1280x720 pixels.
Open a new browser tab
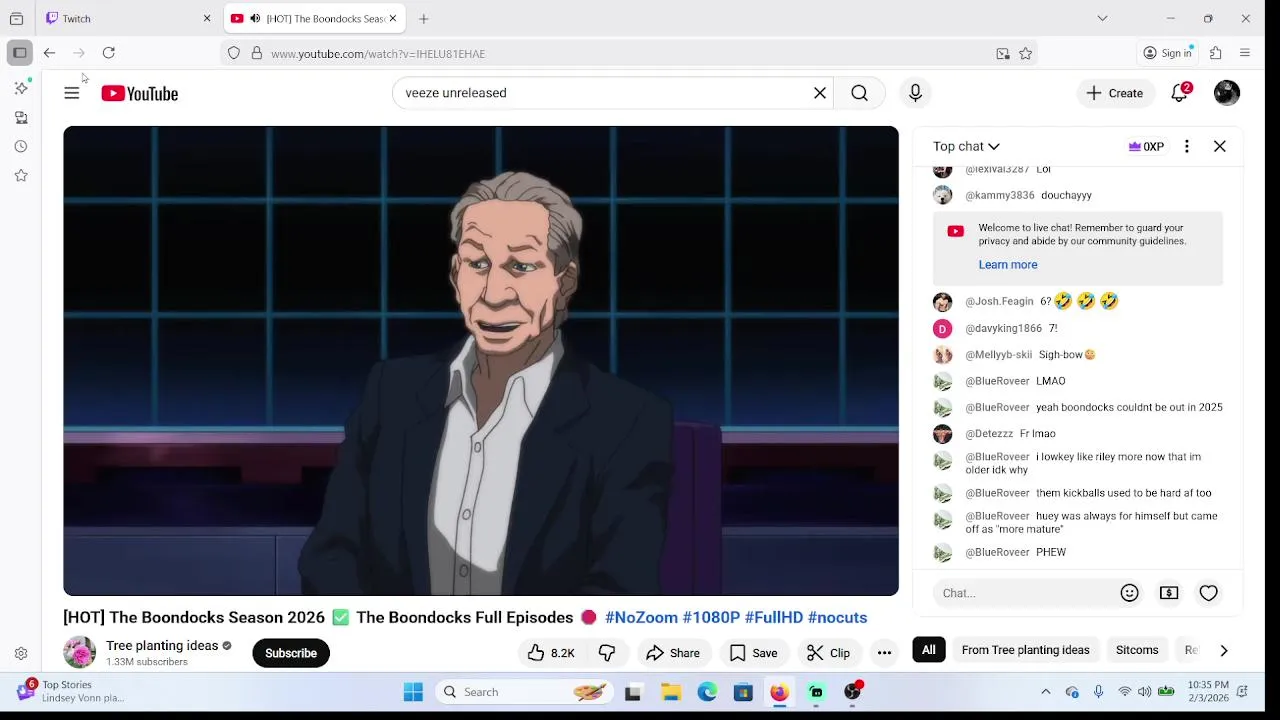pyautogui.click(x=424, y=18)
